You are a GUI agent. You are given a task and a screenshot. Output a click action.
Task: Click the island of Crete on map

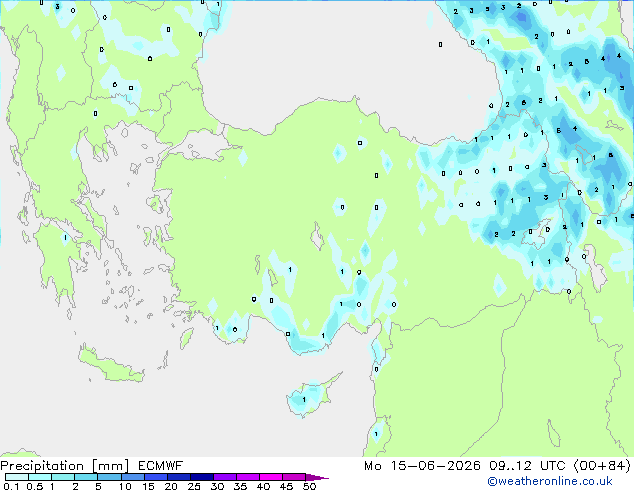110,366
